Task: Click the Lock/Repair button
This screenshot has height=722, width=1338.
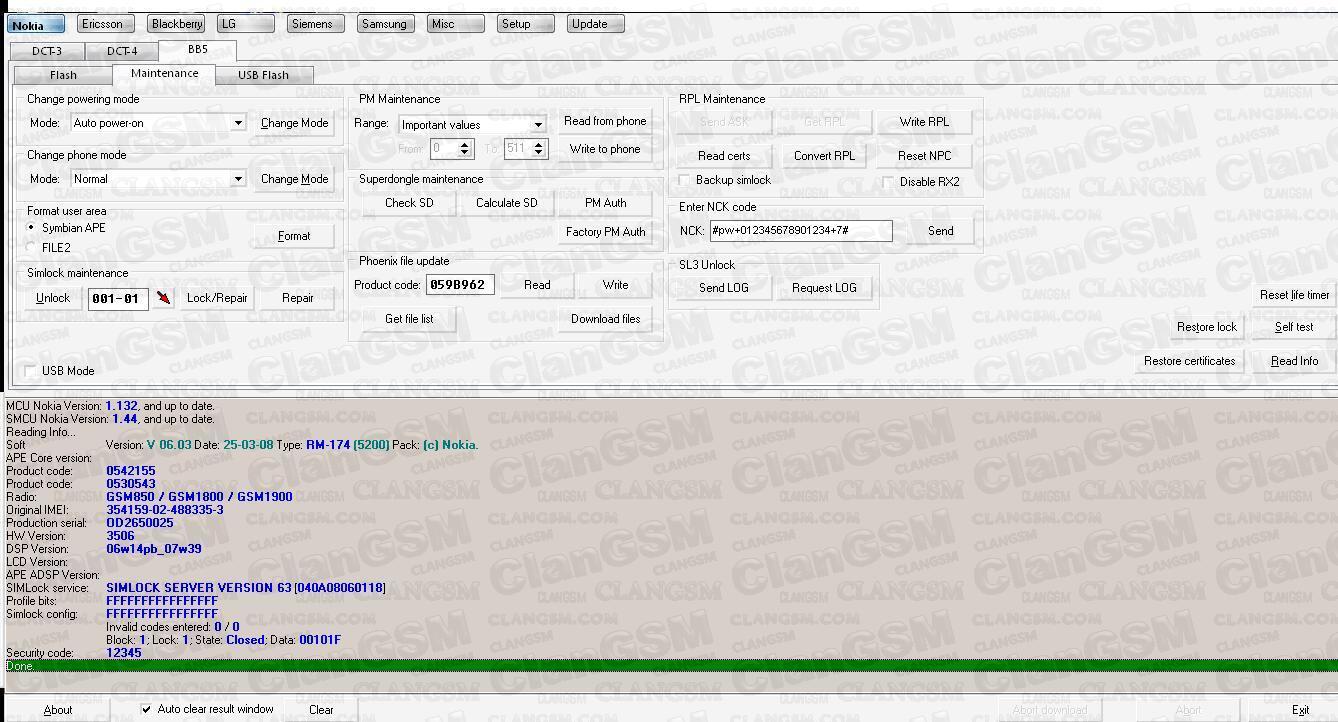Action: tap(217, 298)
